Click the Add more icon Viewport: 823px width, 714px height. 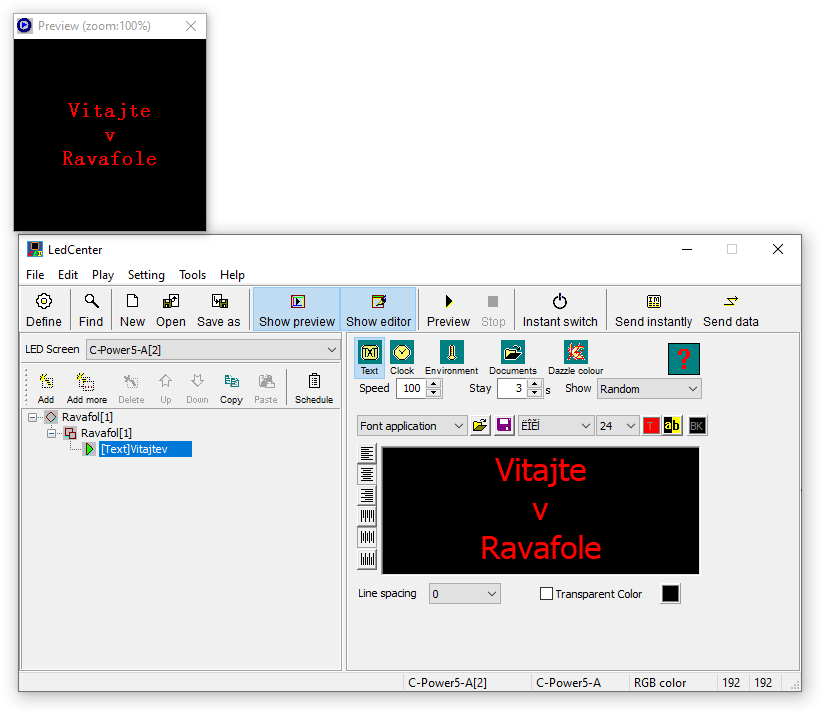coord(87,388)
